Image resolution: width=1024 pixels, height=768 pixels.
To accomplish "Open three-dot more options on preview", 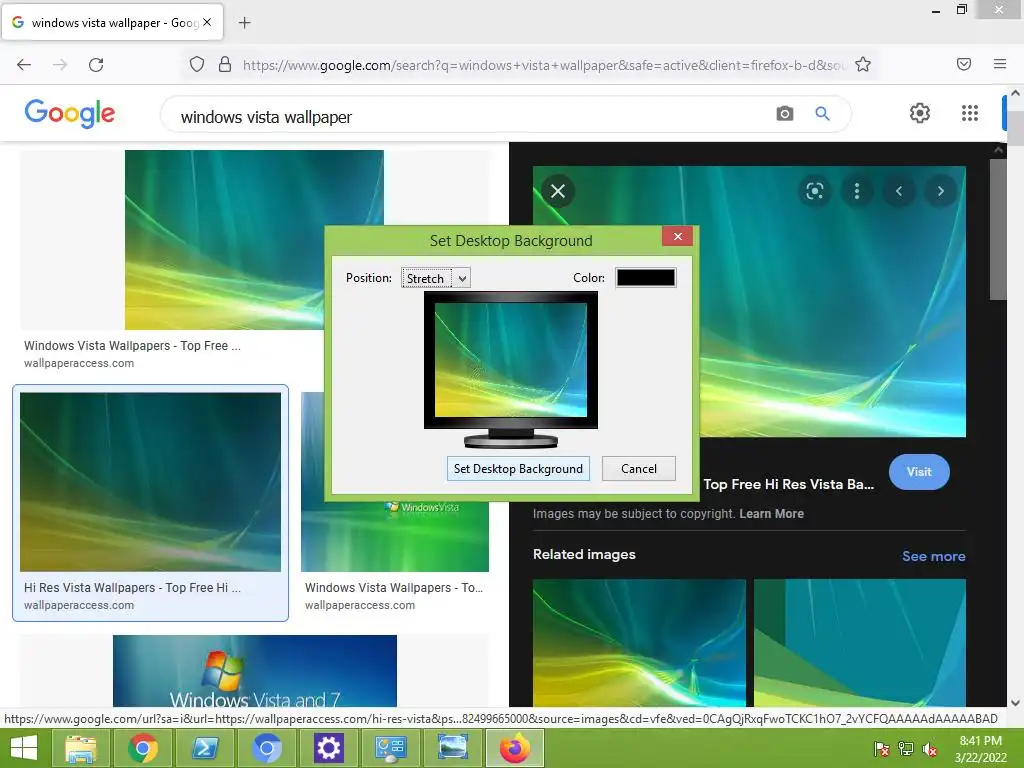I will click(x=857, y=191).
